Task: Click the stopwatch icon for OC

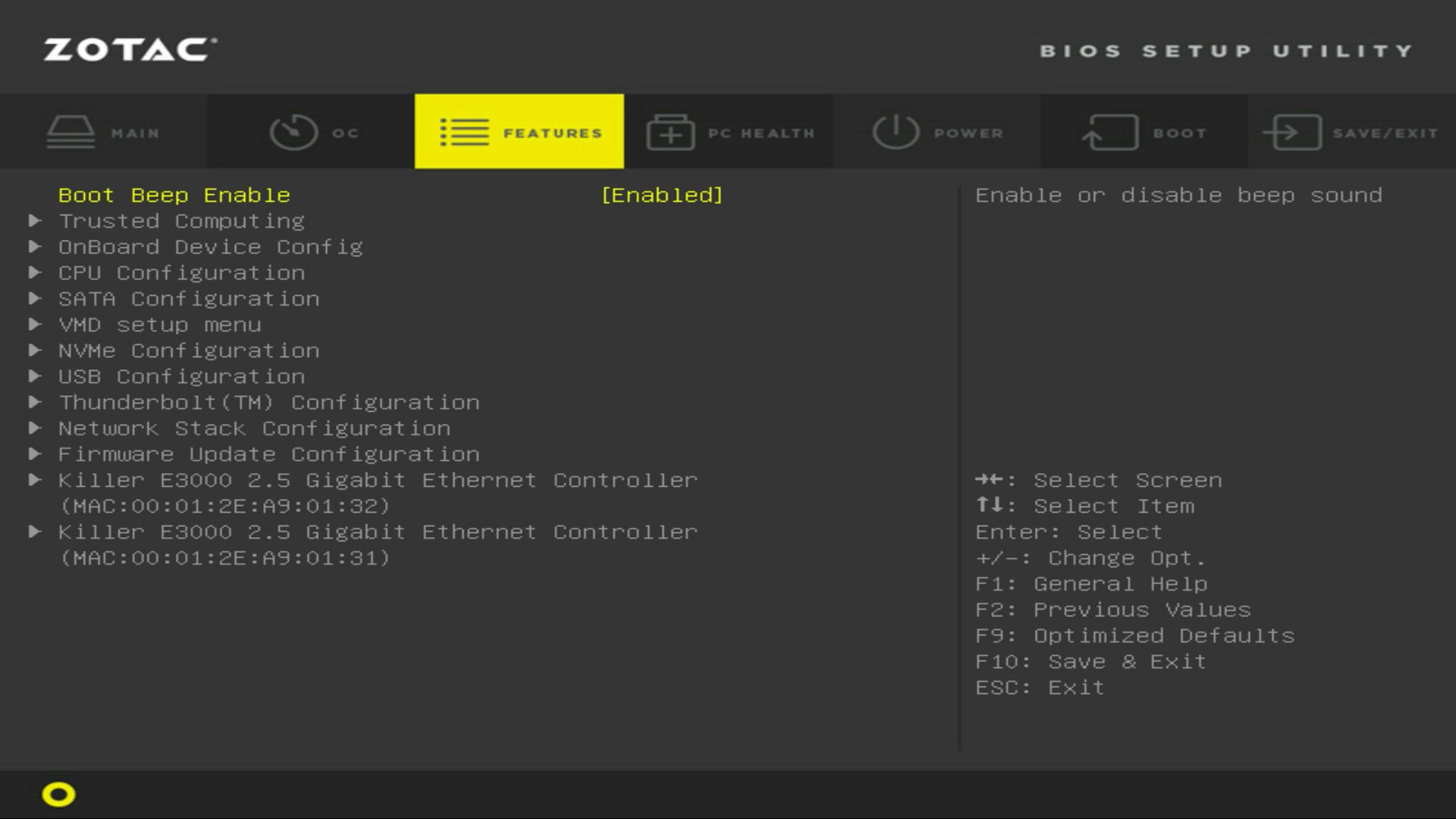Action: click(x=293, y=132)
